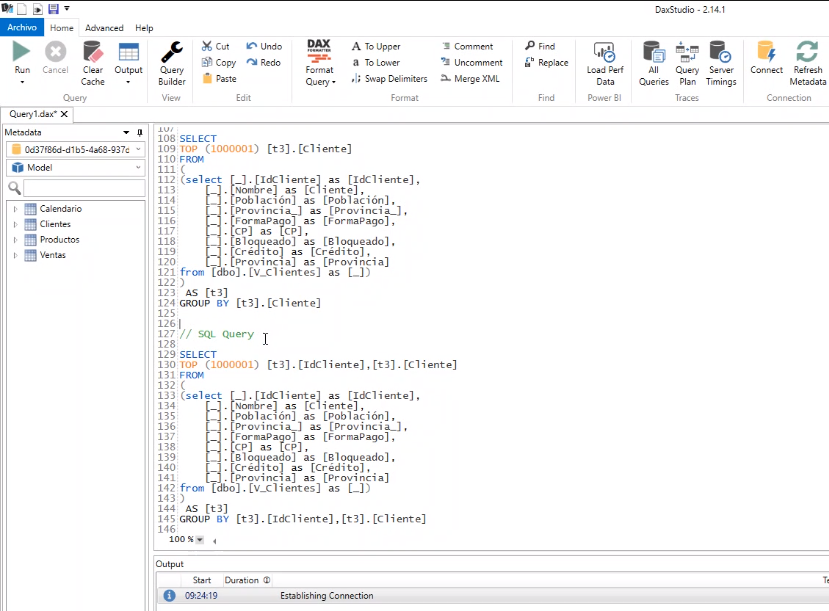This screenshot has height=611, width=829.
Task: Convert the selection To Upper case
Action: [376, 47]
